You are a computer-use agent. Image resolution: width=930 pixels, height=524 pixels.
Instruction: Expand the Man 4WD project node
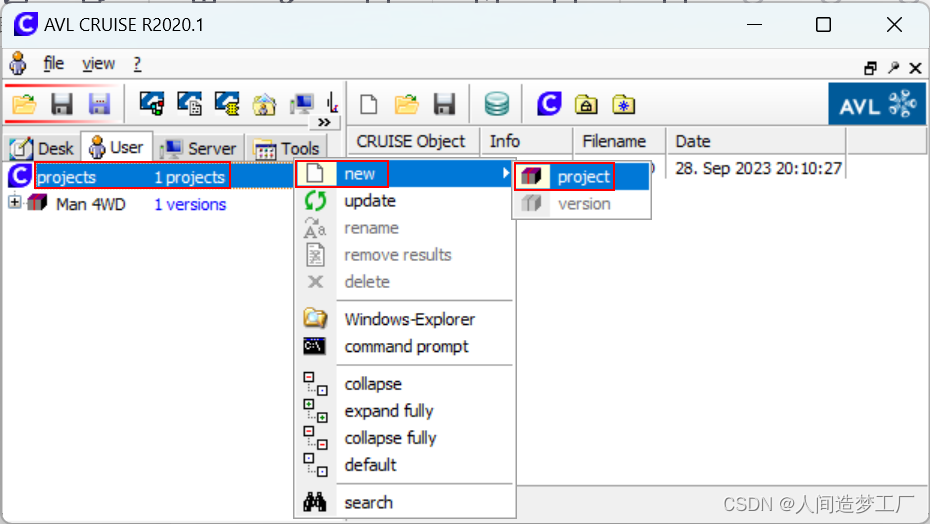(x=14, y=202)
